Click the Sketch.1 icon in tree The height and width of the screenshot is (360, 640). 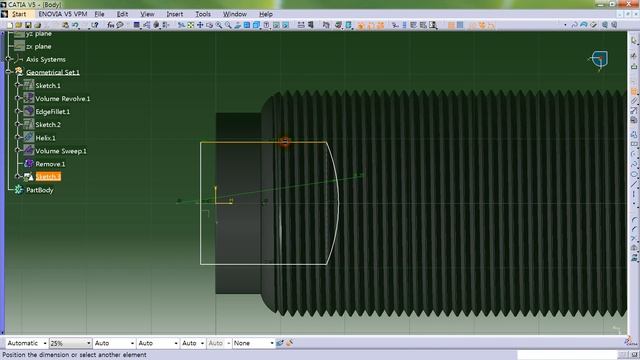pyautogui.click(x=29, y=85)
